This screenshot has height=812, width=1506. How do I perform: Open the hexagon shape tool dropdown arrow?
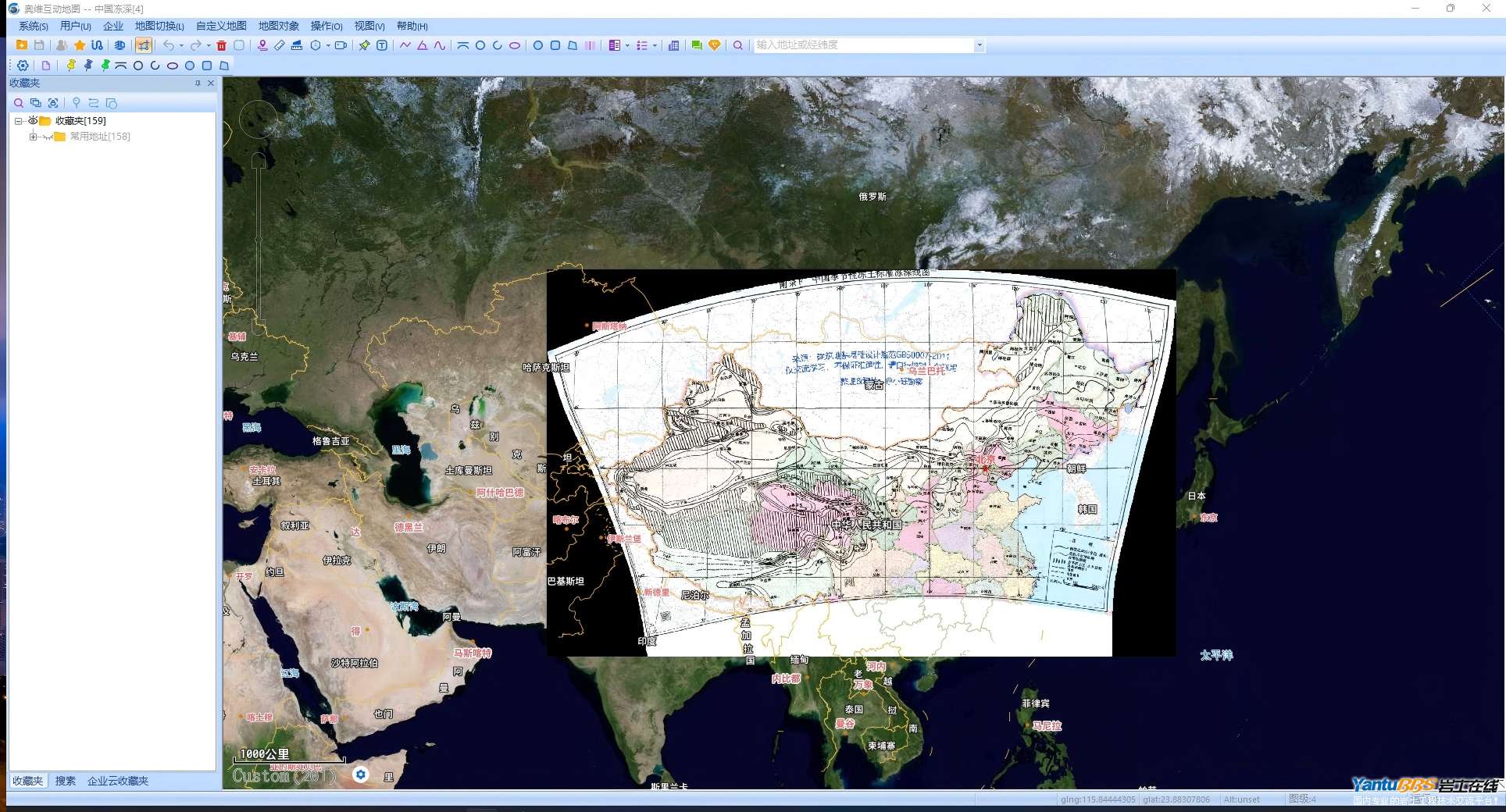328,45
